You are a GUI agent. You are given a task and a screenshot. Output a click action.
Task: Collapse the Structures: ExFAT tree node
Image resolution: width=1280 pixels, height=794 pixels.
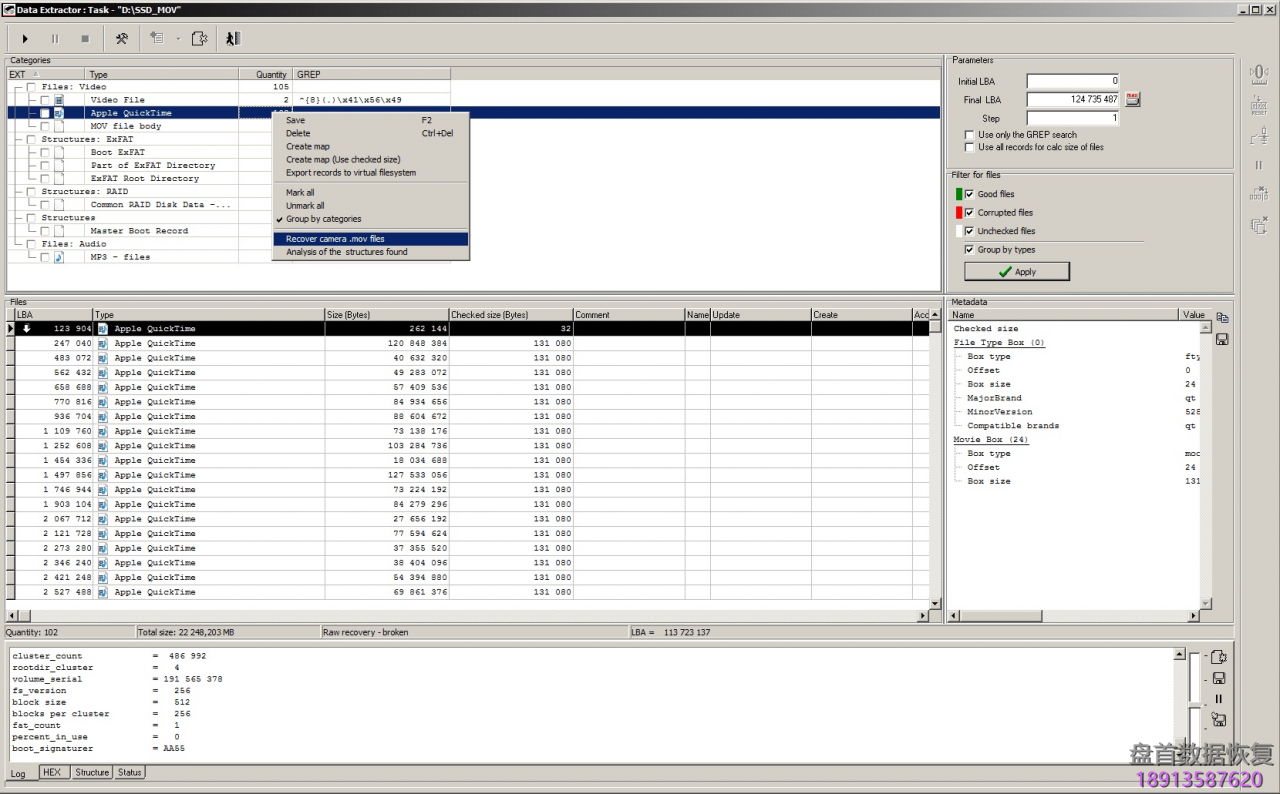click(x=17, y=139)
